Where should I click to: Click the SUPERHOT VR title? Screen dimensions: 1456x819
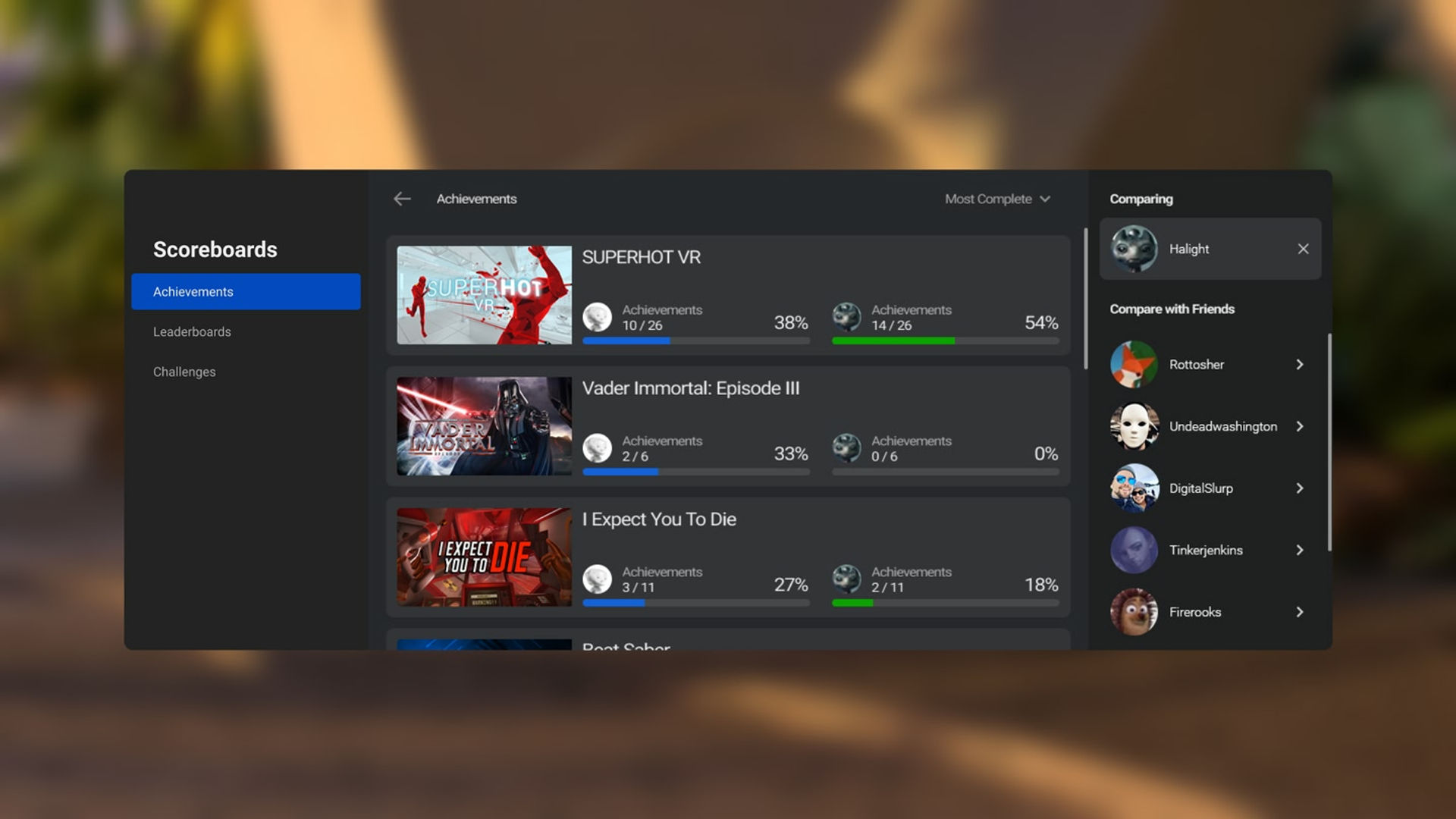[x=641, y=257]
